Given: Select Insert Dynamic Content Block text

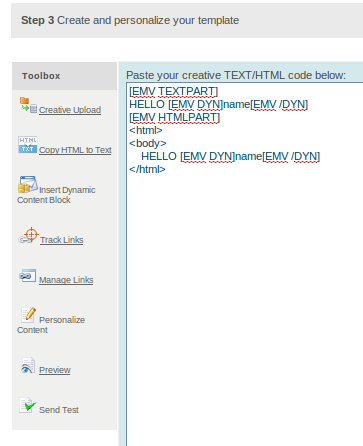Looking at the screenshot, I should [x=56, y=195].
